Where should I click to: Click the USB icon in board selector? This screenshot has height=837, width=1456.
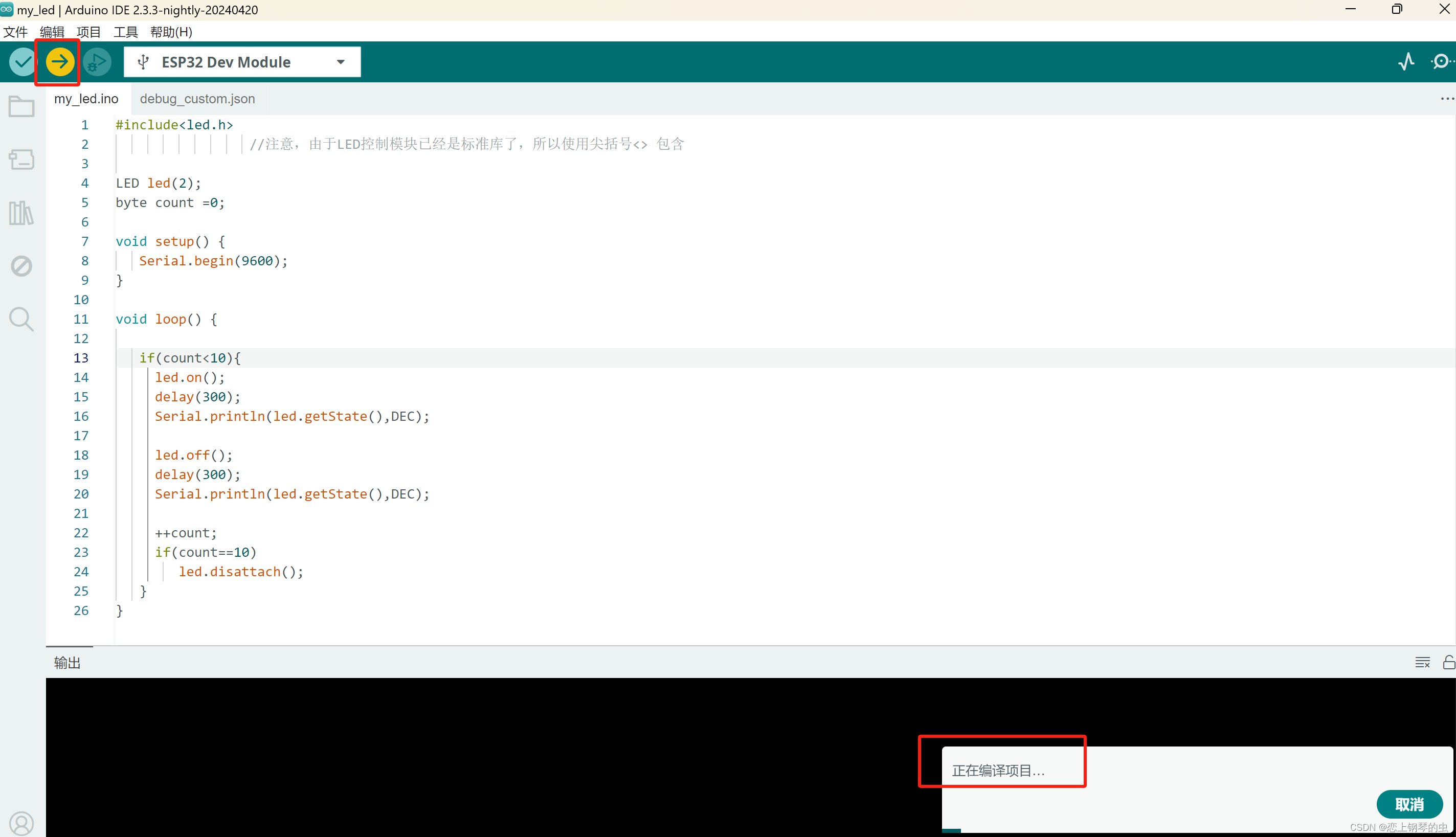click(x=144, y=62)
